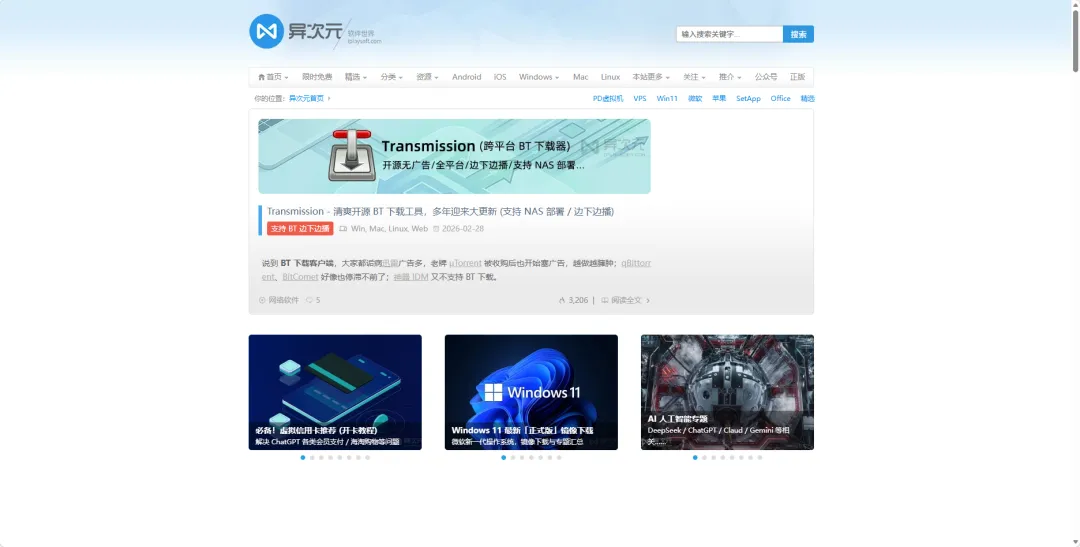
Task: Open the AI 人工智能专题 featured card
Action: (727, 392)
